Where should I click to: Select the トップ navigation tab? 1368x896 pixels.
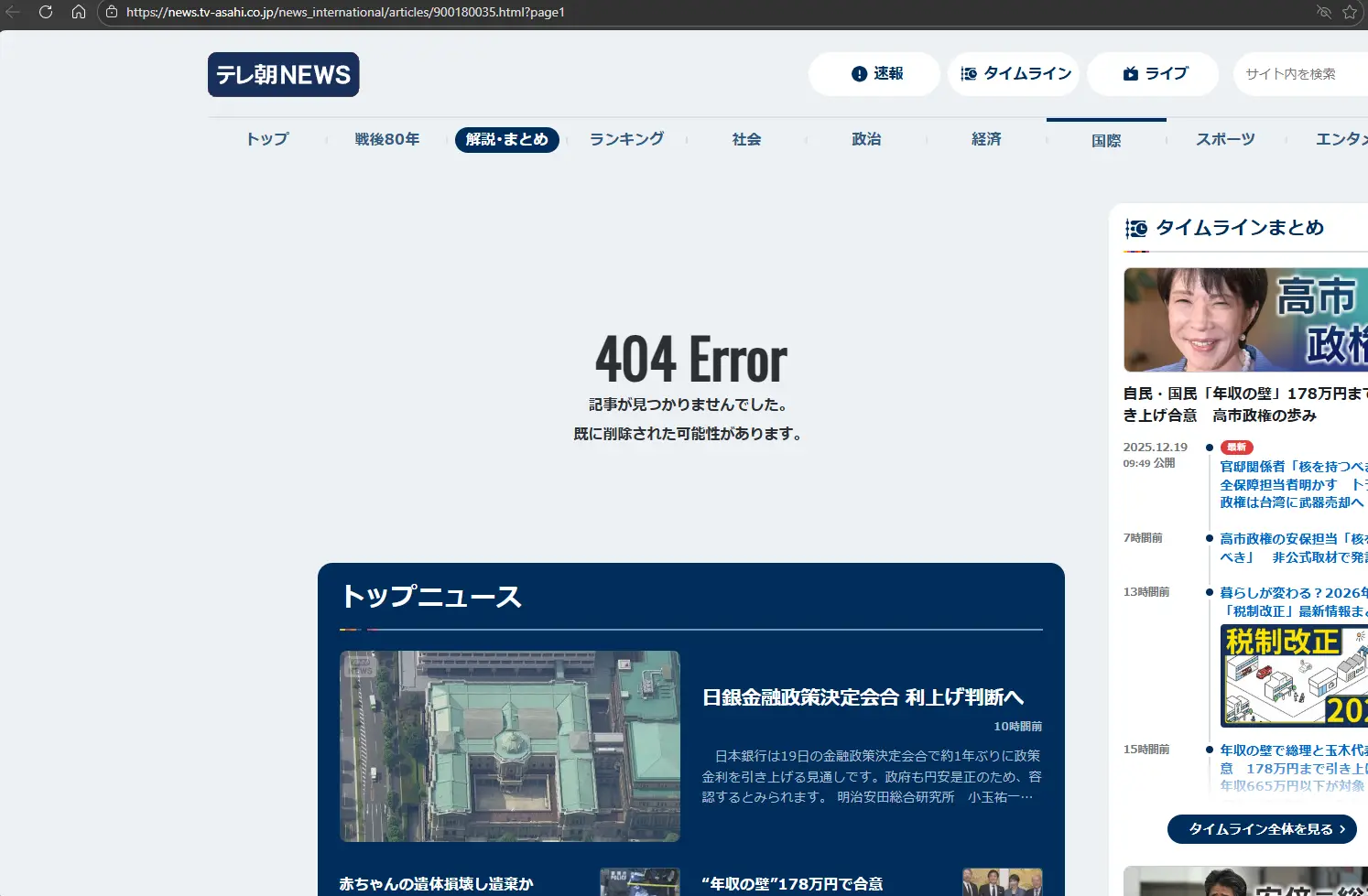pos(267,139)
